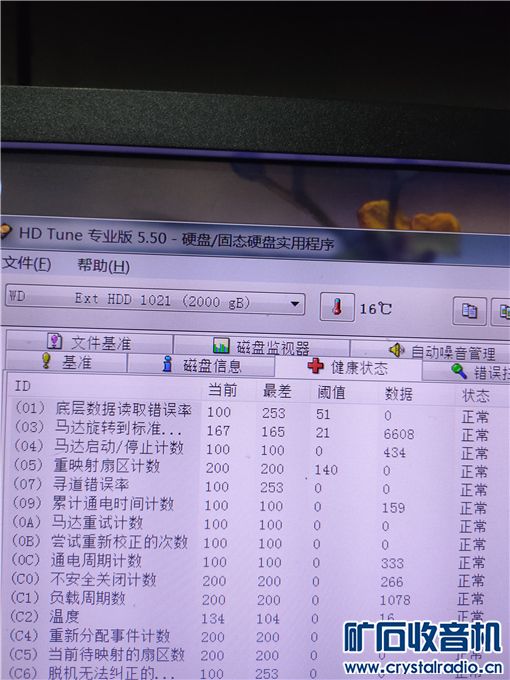Select the 健康状态 tab
The image size is (510, 680).
[348, 367]
